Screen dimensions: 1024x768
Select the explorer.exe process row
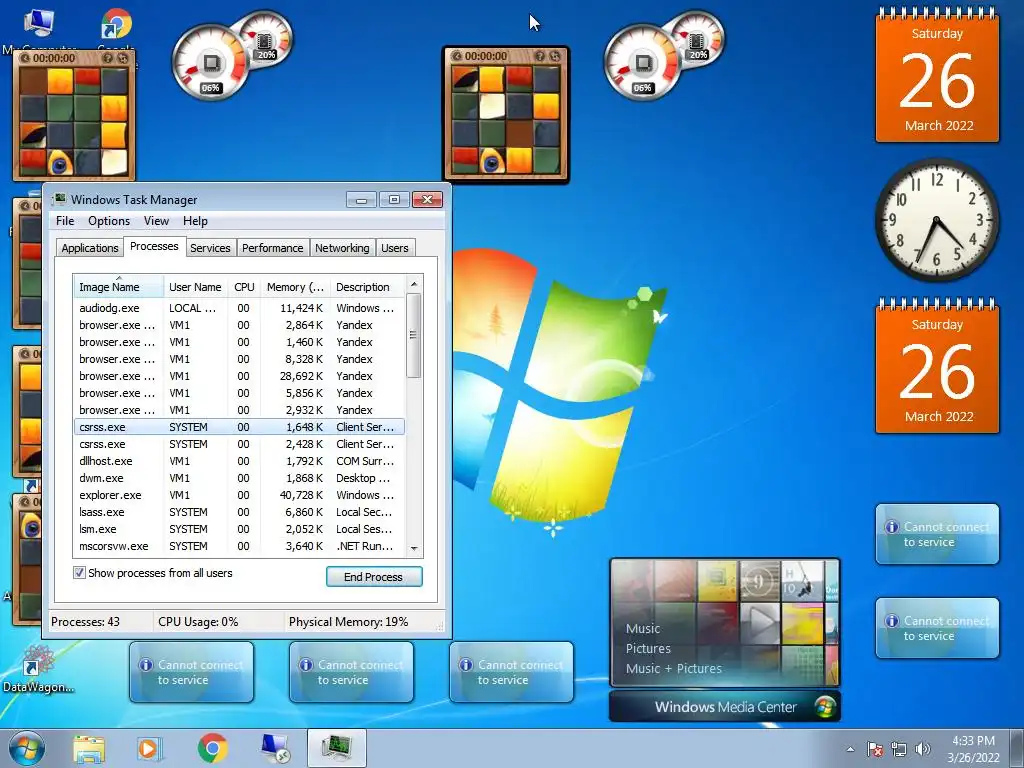[239, 494]
